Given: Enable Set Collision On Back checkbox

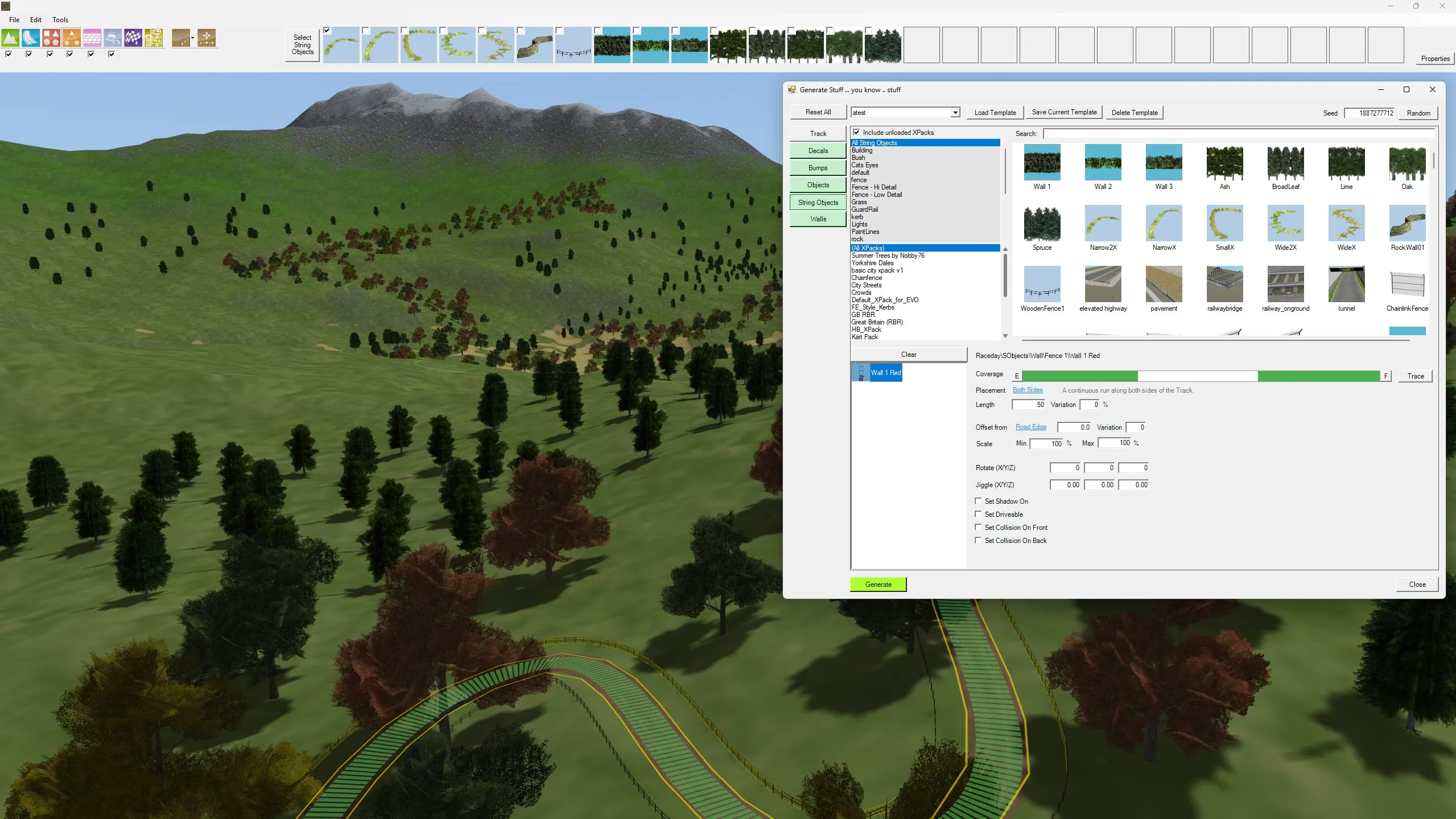Looking at the screenshot, I should [x=978, y=540].
